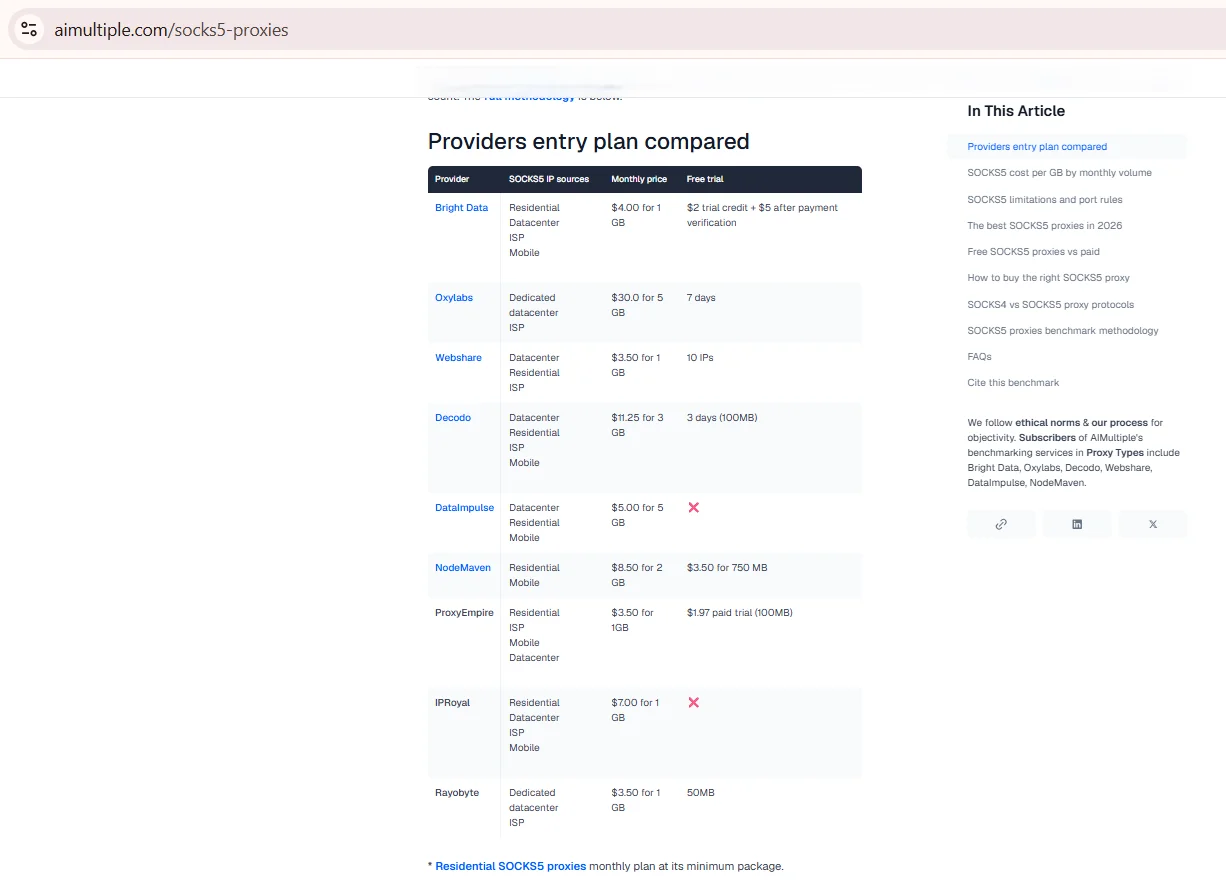This screenshot has width=1226, height=890.
Task: Click the In This Article heading
Action: [1016, 111]
